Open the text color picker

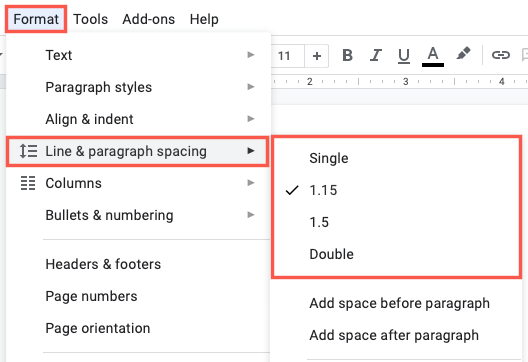[x=433, y=56]
